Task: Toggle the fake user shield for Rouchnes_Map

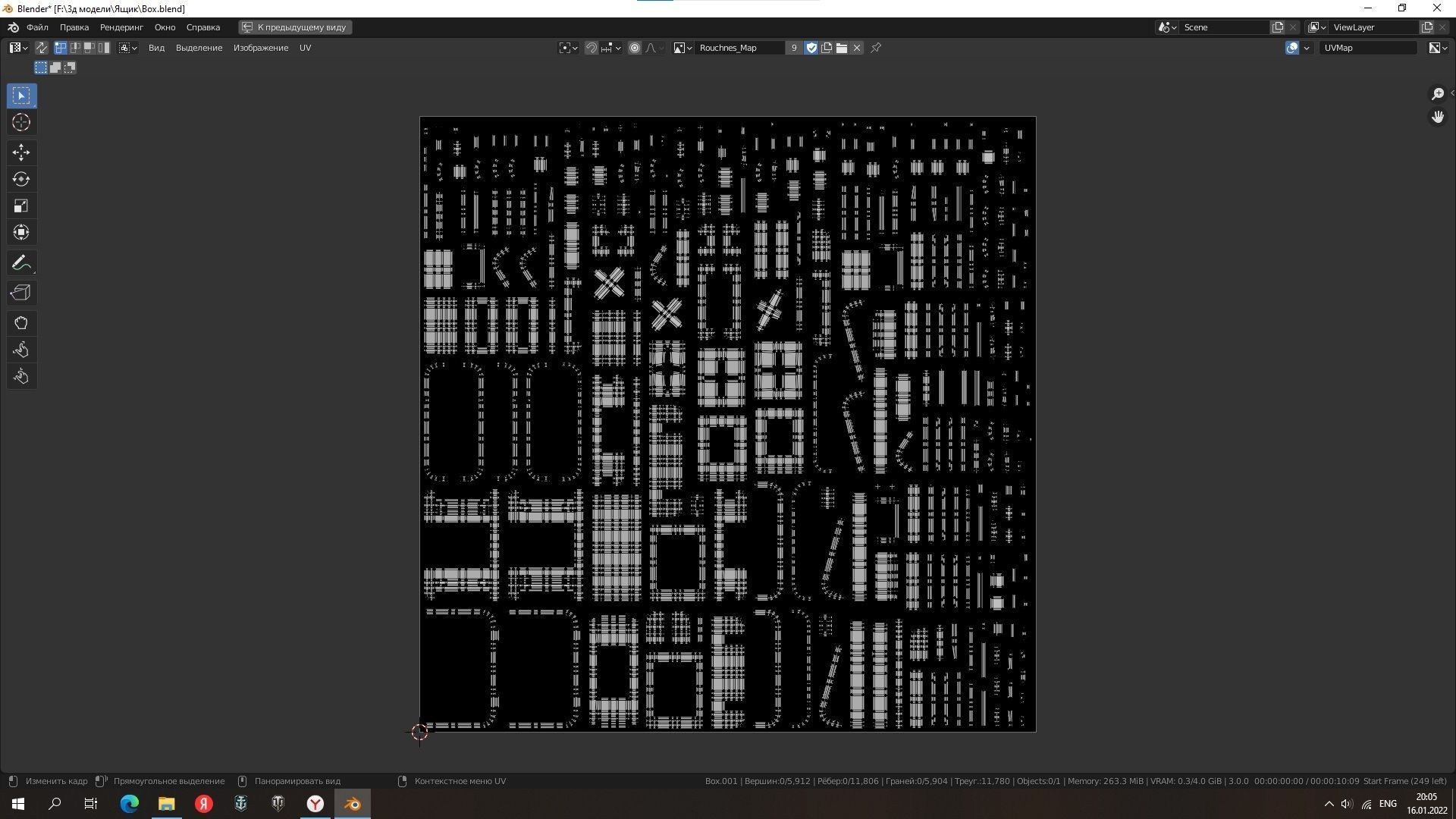Action: tap(811, 48)
